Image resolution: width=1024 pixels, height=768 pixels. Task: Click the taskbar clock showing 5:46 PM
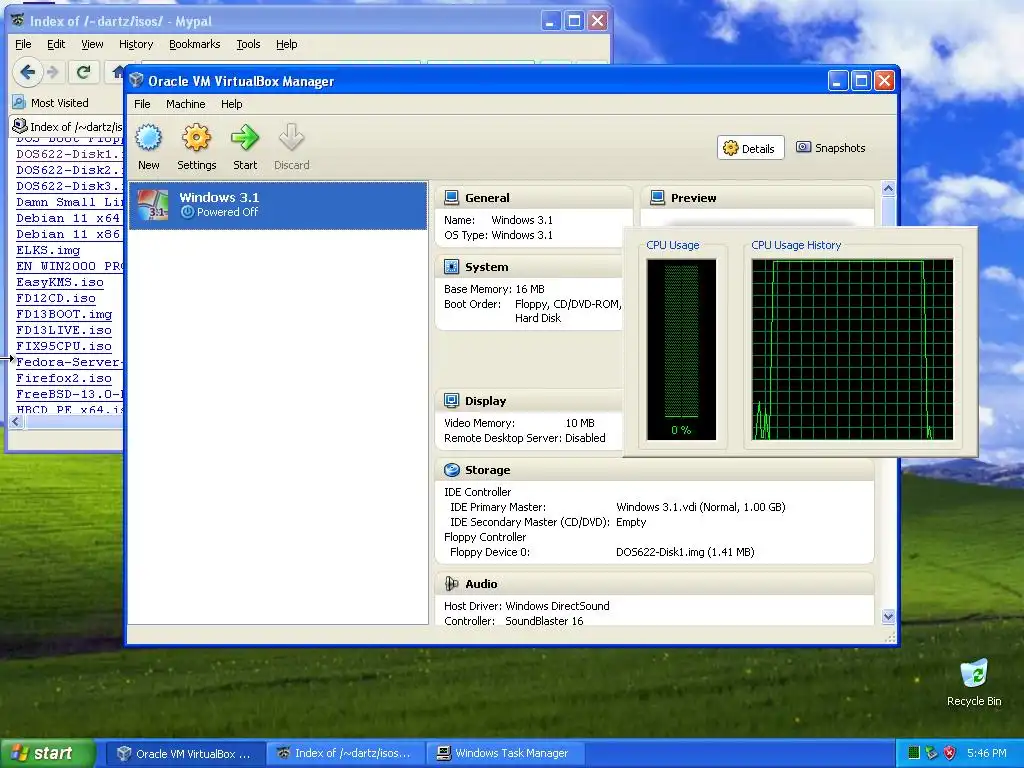click(987, 753)
